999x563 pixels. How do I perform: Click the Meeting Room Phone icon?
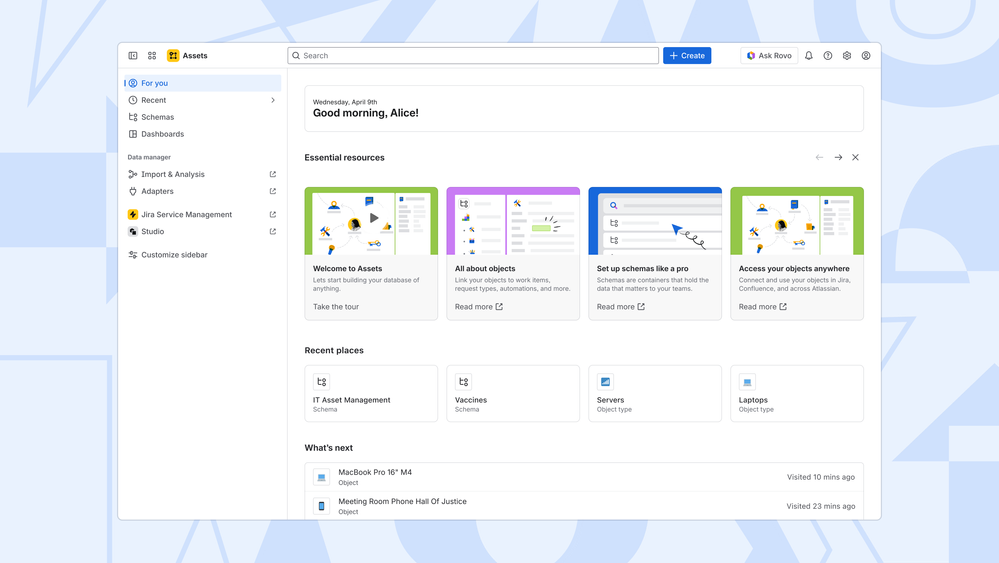click(x=322, y=506)
